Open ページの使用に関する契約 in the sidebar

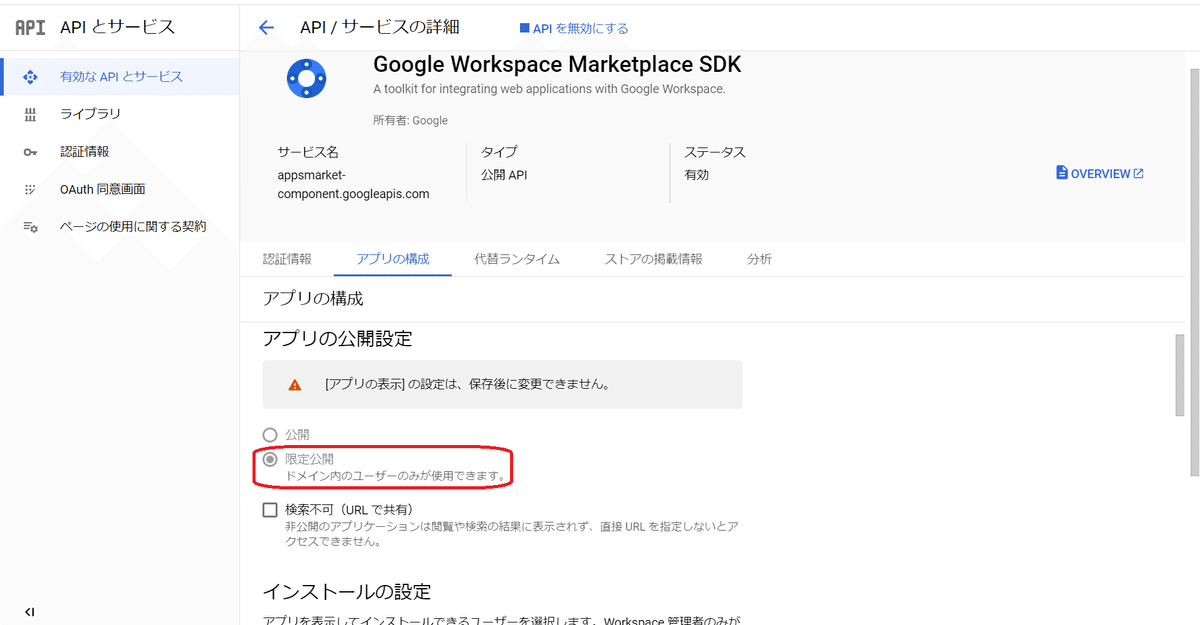coord(120,227)
